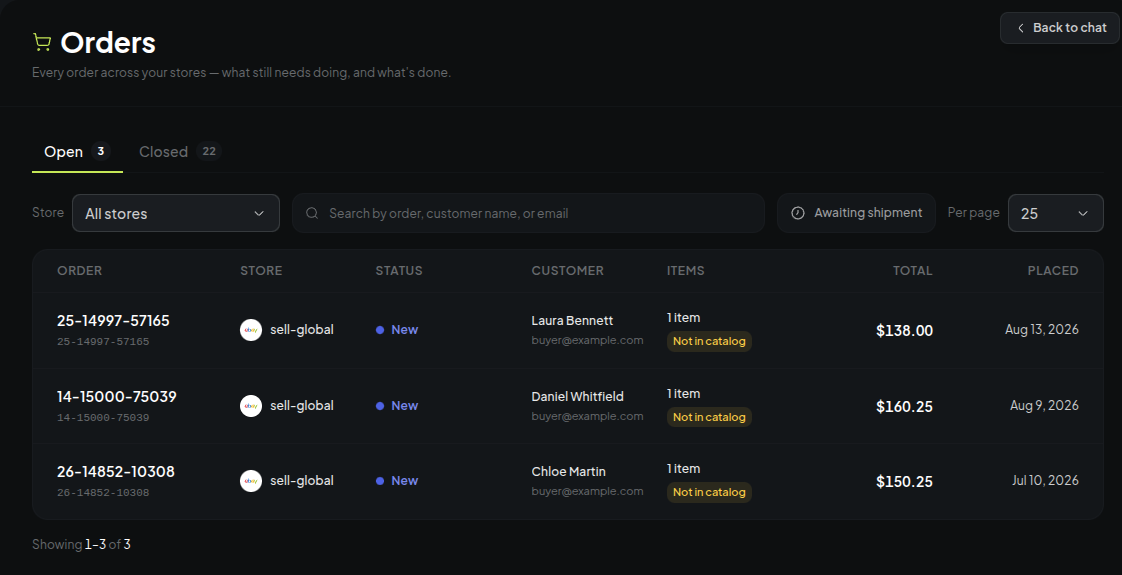Click the $138.00 total
1122x575 pixels.
(x=904, y=330)
